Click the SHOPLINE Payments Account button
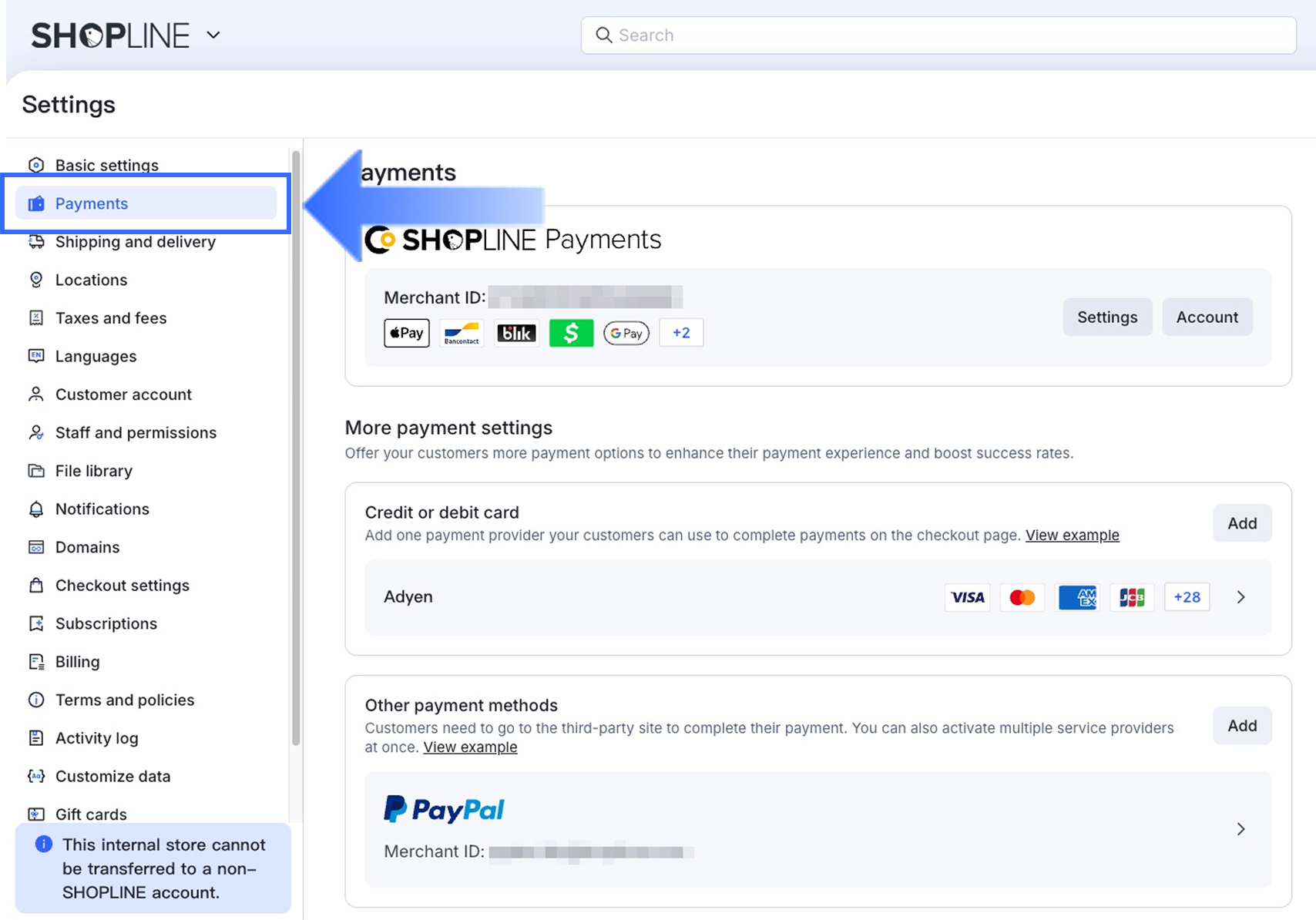Image resolution: width=1316 pixels, height=920 pixels. click(1207, 317)
